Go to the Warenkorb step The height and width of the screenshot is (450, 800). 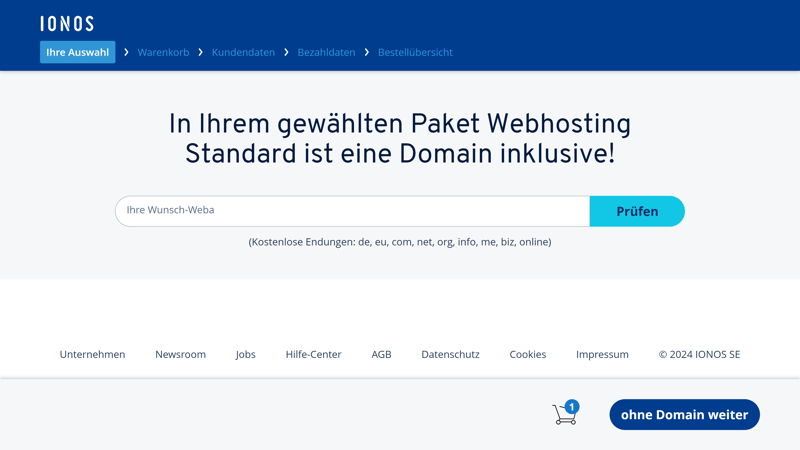pos(163,52)
